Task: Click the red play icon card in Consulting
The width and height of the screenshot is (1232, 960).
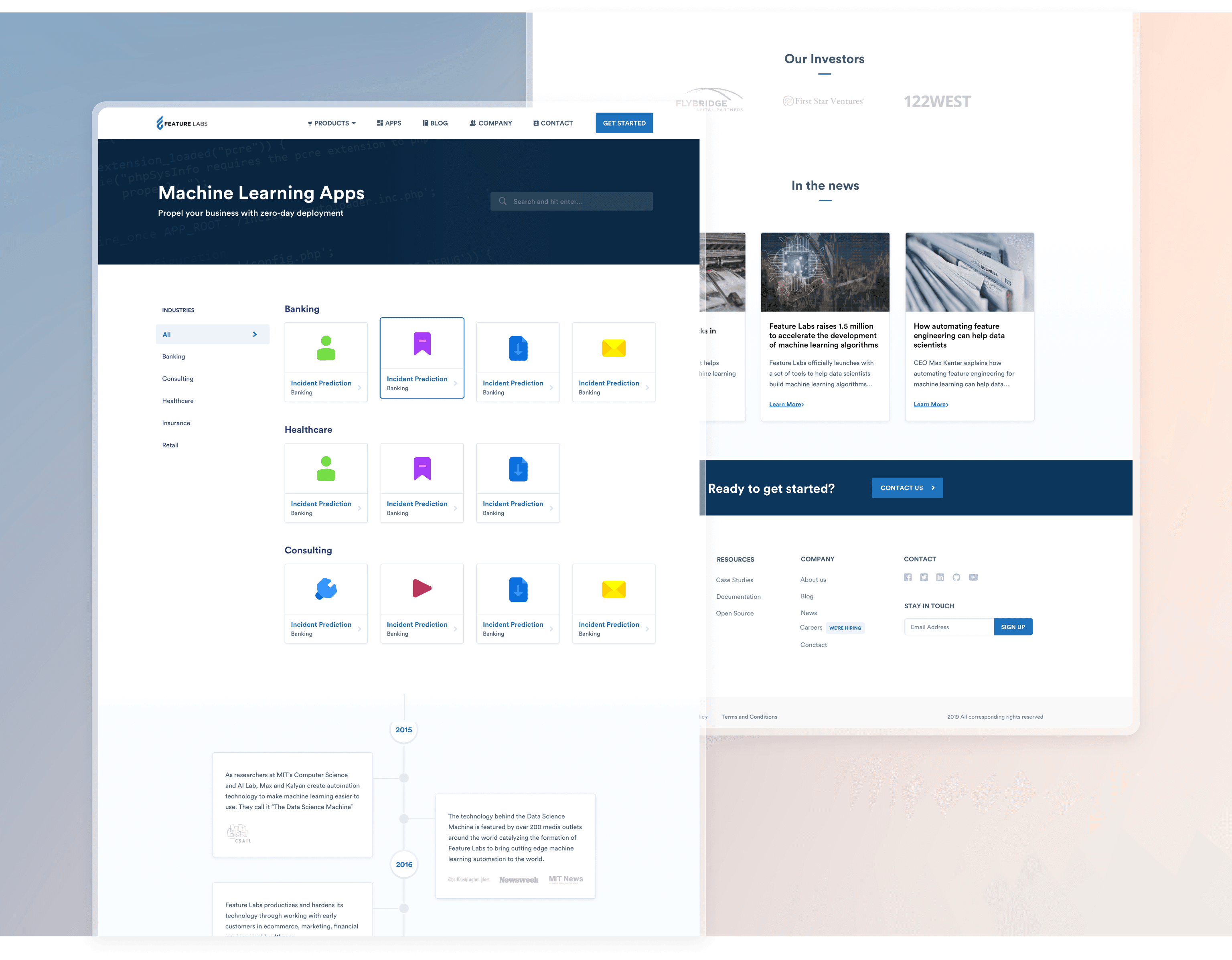Action: click(x=421, y=589)
